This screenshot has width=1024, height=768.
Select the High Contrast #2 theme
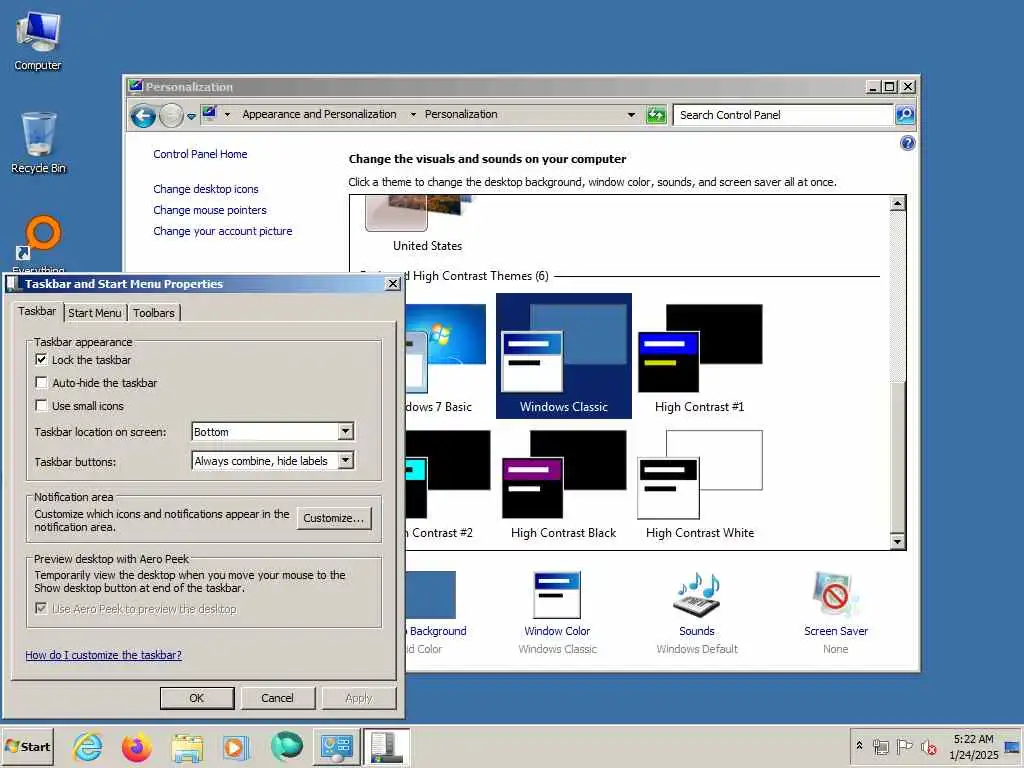(x=447, y=483)
